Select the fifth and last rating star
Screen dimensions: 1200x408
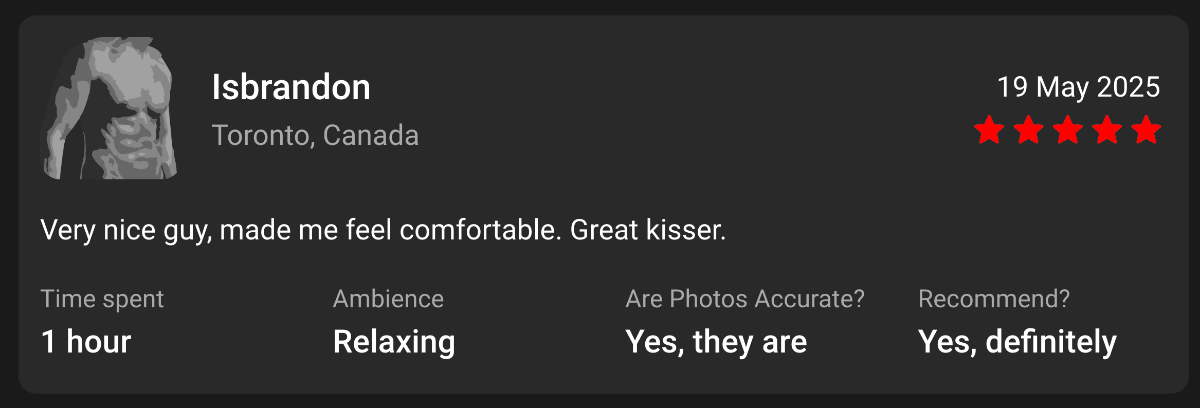point(1147,131)
